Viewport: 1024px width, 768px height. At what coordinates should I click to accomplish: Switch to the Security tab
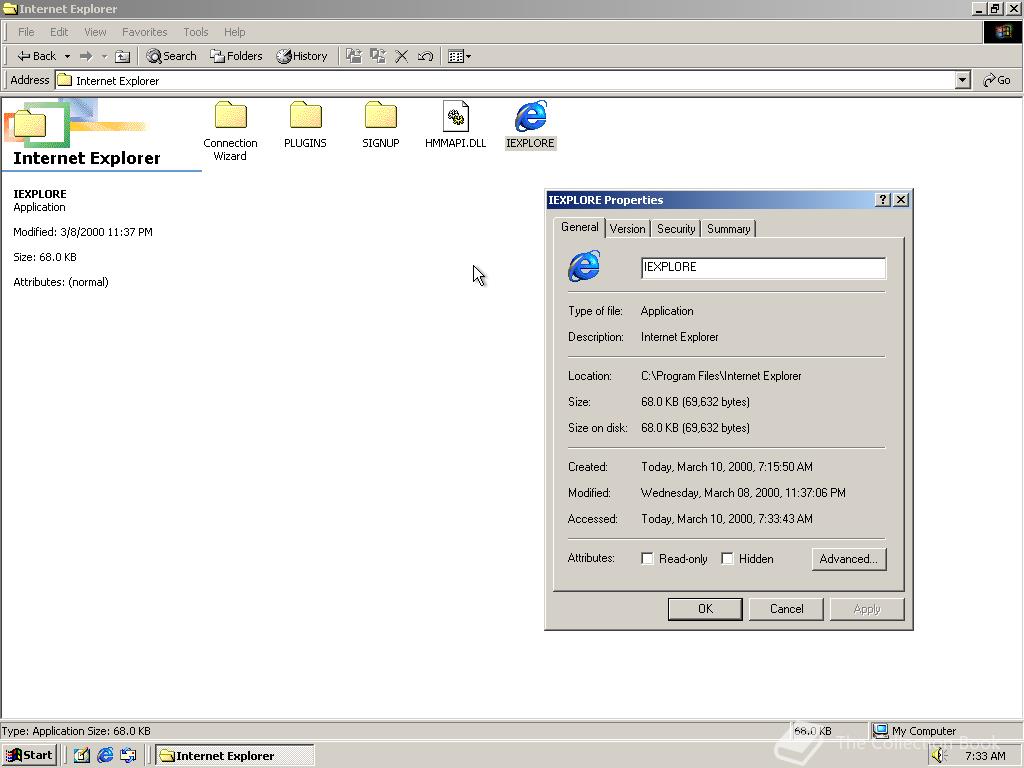(676, 229)
